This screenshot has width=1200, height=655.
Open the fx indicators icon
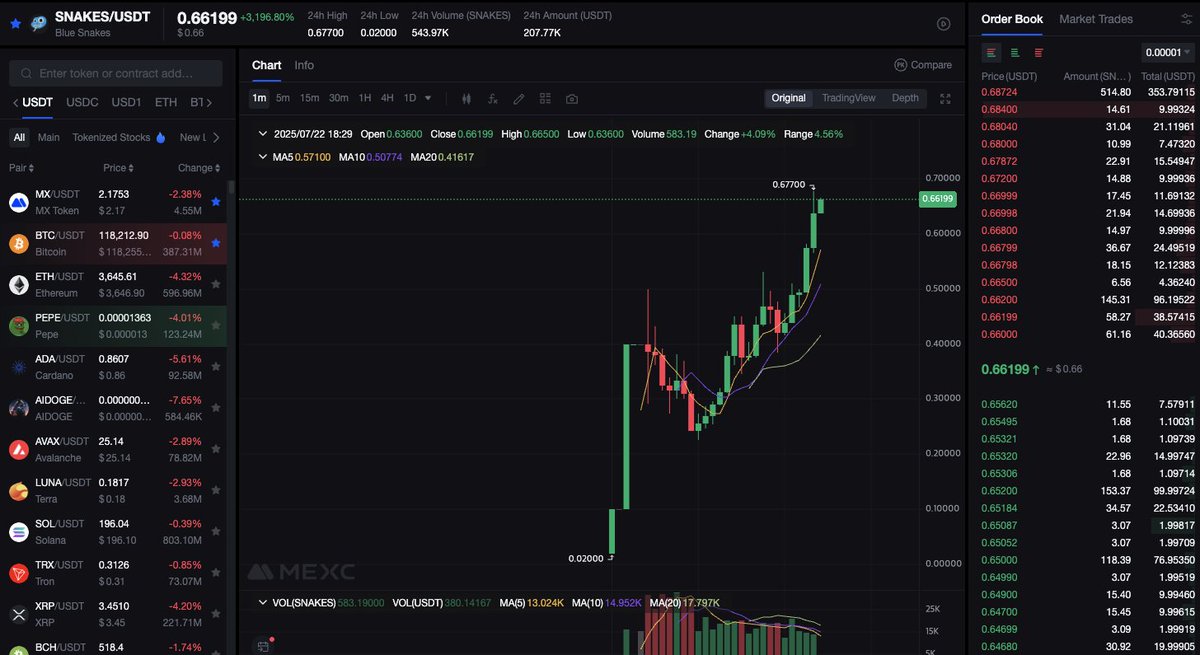[492, 99]
